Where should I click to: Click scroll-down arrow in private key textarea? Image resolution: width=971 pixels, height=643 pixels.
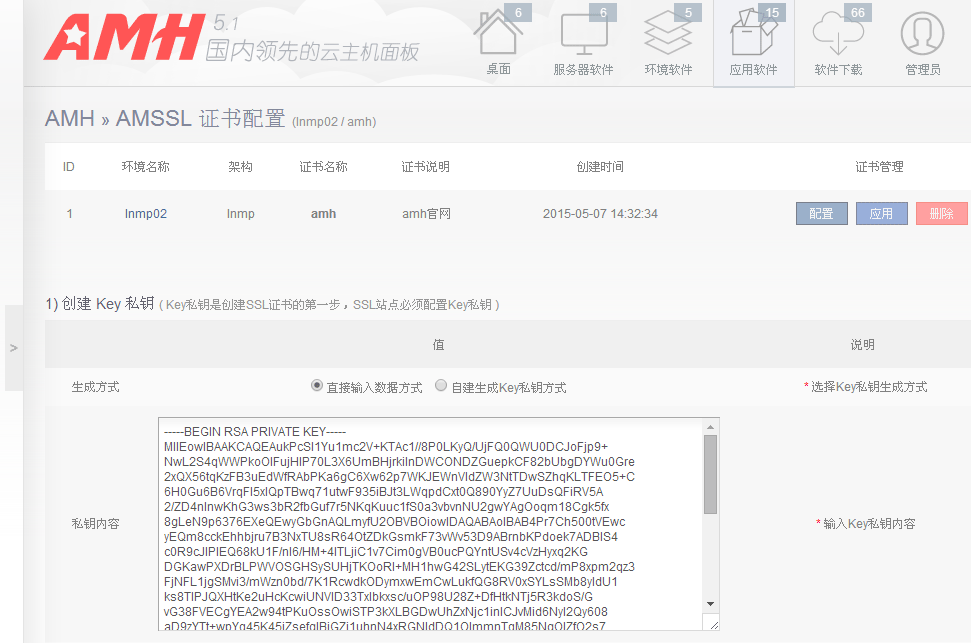point(710,603)
